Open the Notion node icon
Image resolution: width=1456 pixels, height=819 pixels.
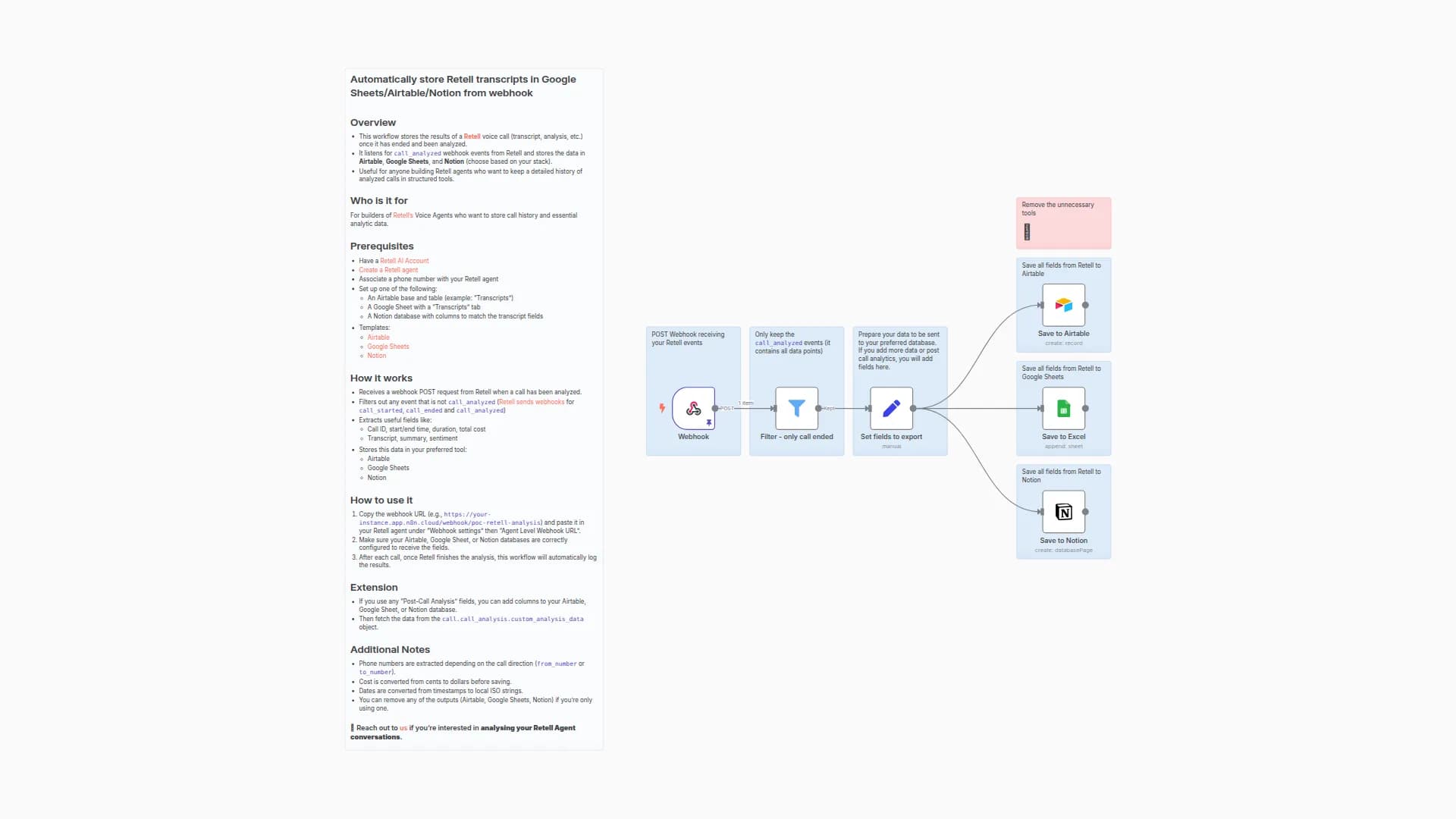click(1063, 512)
